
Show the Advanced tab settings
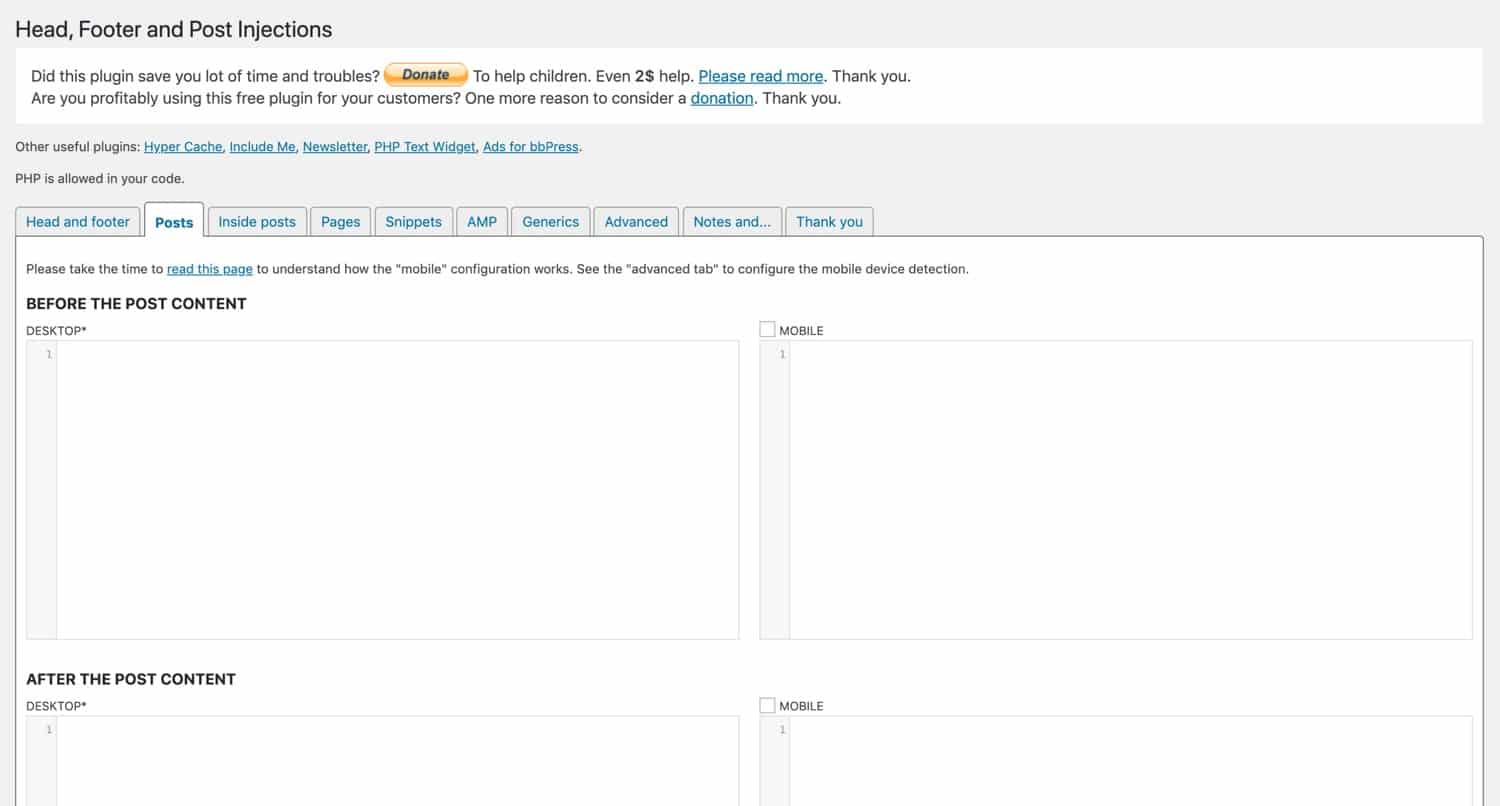[x=636, y=222]
